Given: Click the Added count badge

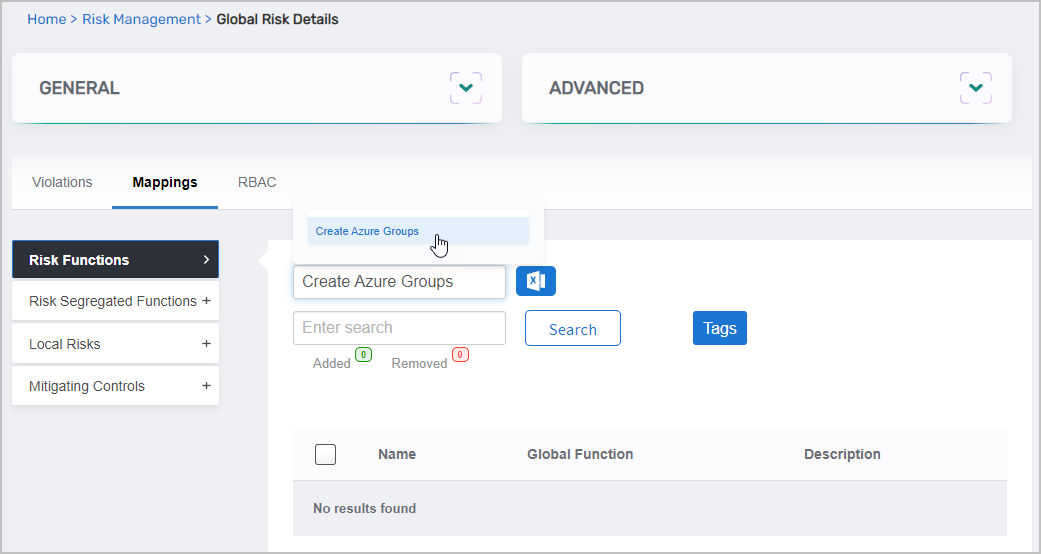Looking at the screenshot, I should (363, 354).
